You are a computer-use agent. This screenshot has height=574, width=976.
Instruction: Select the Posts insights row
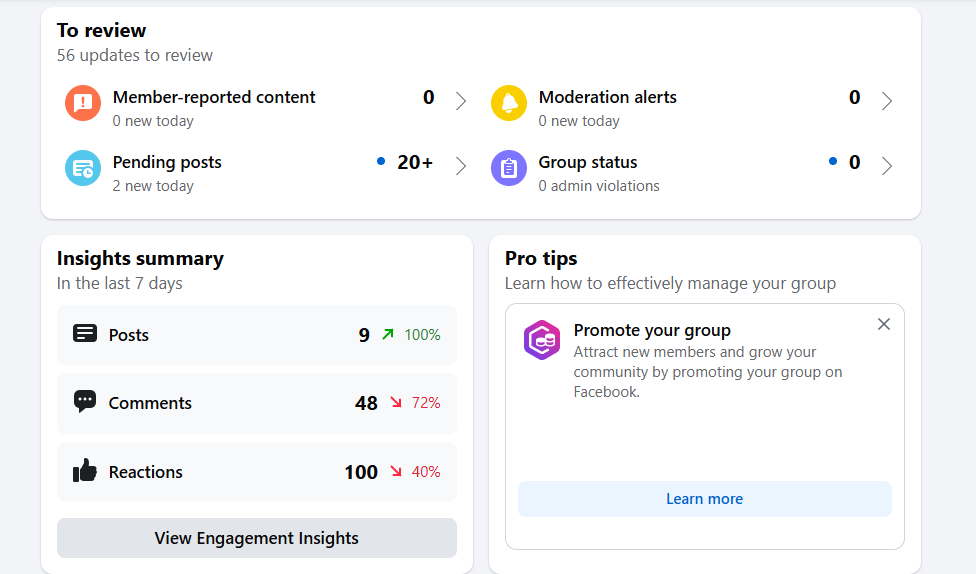256,335
